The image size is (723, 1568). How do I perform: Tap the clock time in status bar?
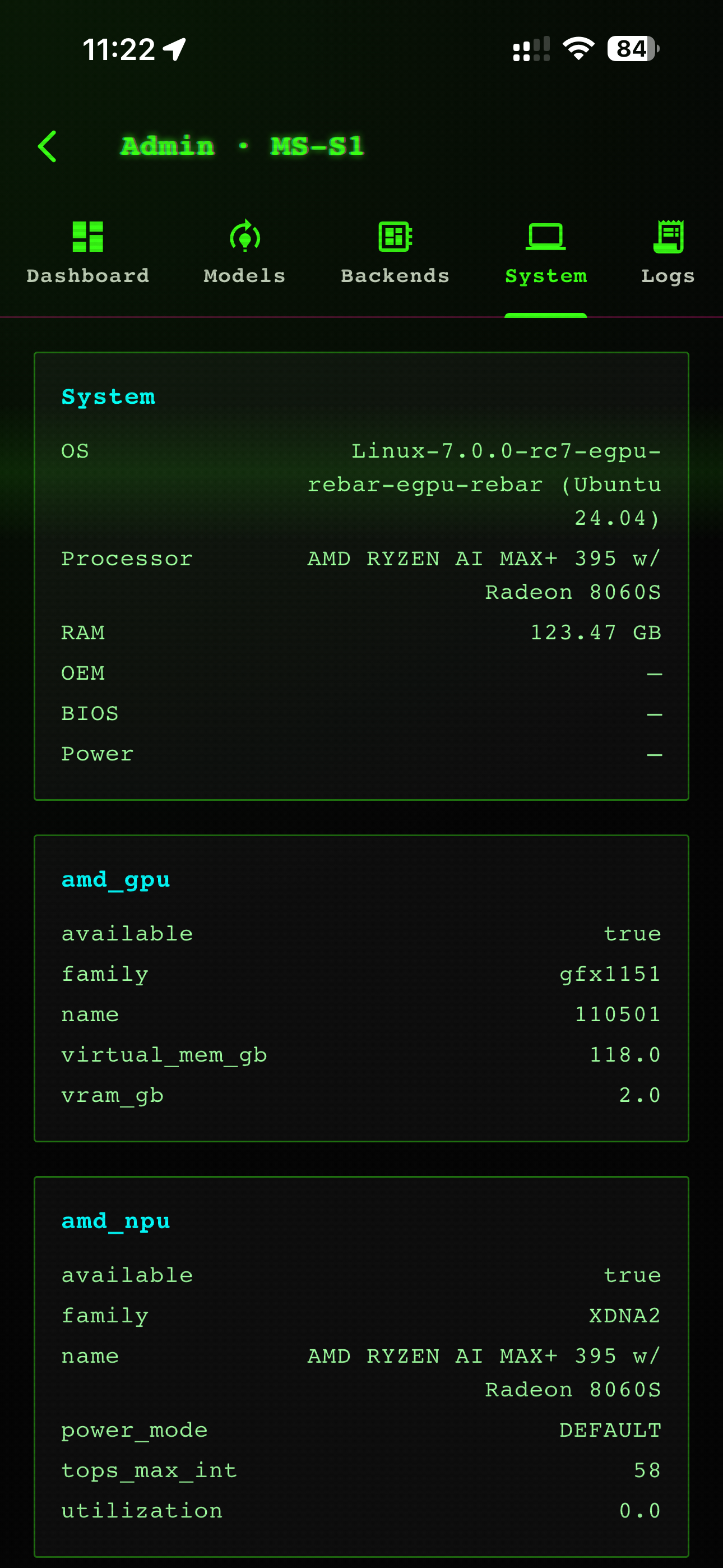coord(119,49)
